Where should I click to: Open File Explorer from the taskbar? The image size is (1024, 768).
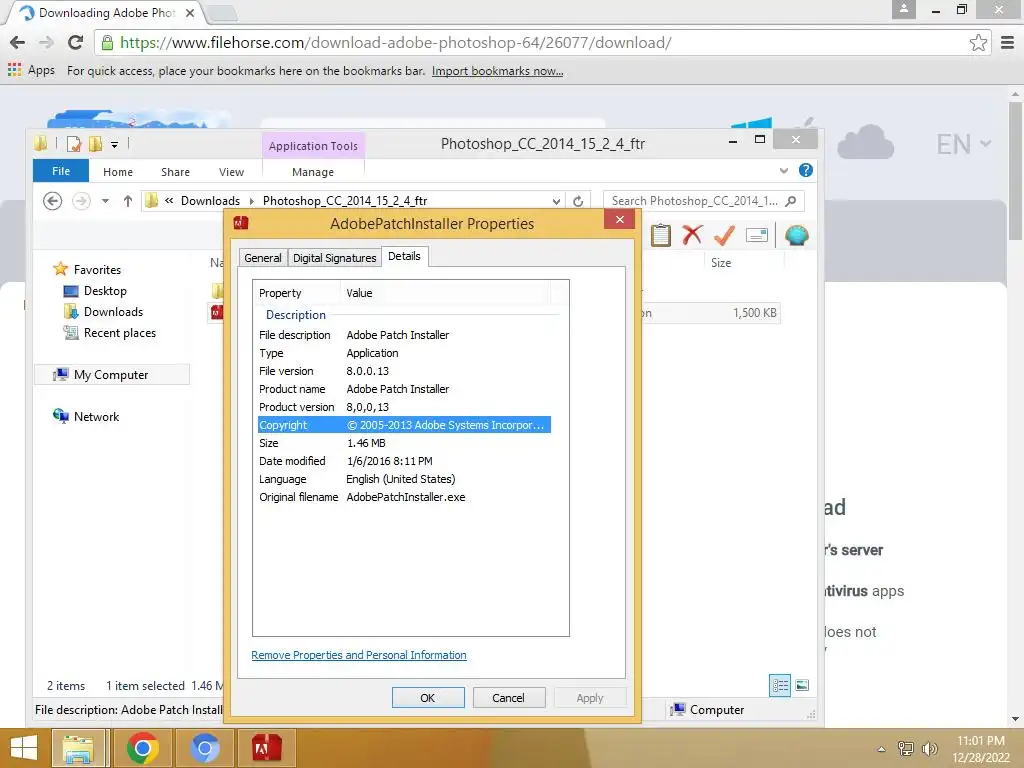pyautogui.click(x=78, y=748)
